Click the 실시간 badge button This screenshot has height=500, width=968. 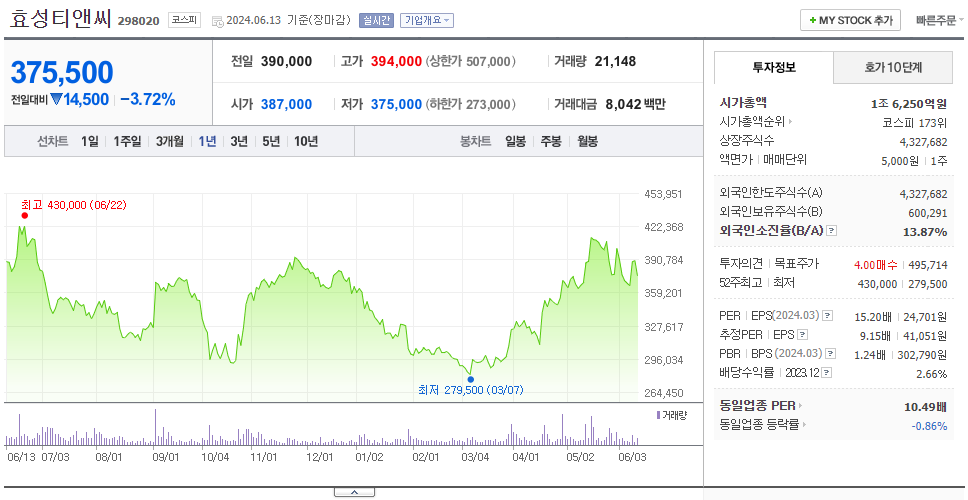tap(377, 20)
